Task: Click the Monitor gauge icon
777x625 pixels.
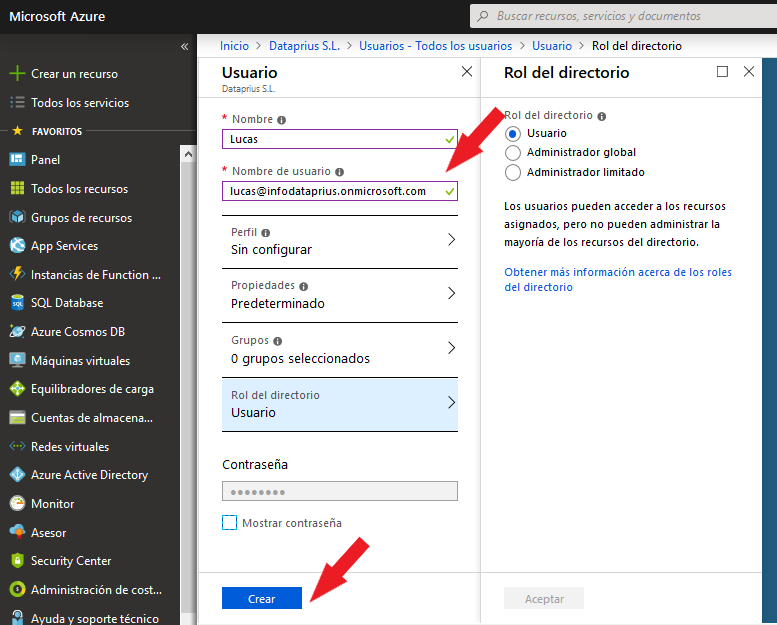Action: tap(17, 504)
